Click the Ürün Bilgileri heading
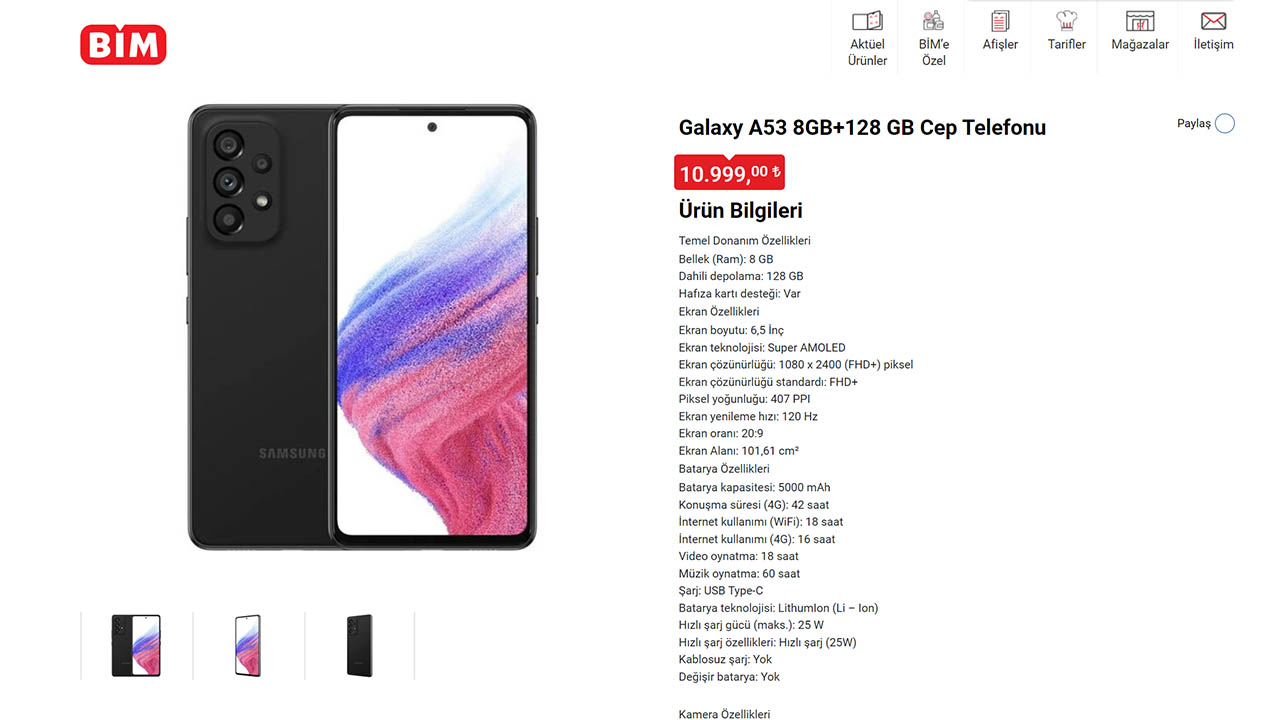The image size is (1280, 720). tap(740, 210)
